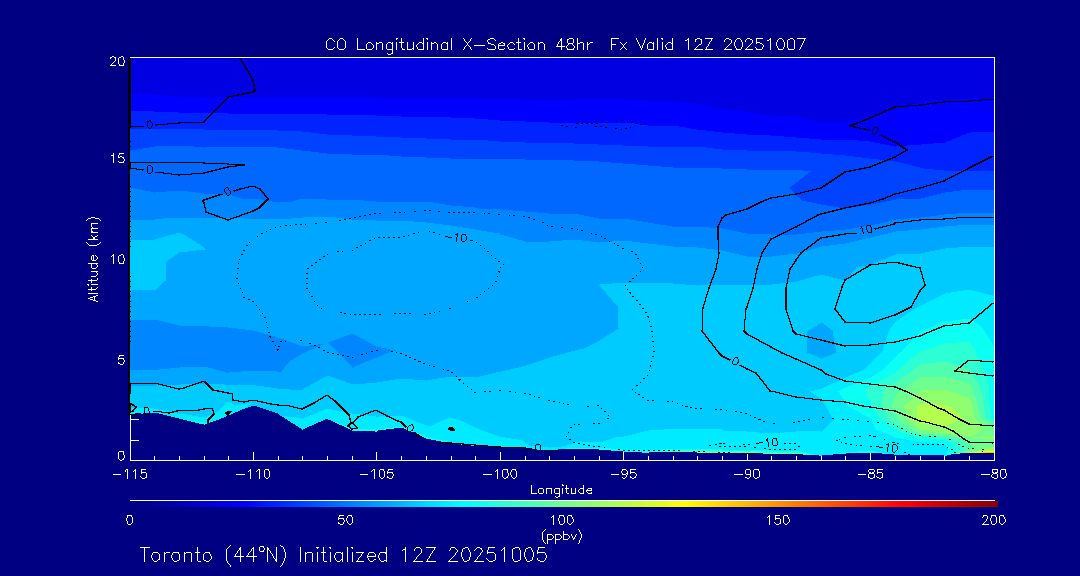The image size is (1080, 576).
Task: Click the 20 altitude tick label
Action: click(115, 61)
